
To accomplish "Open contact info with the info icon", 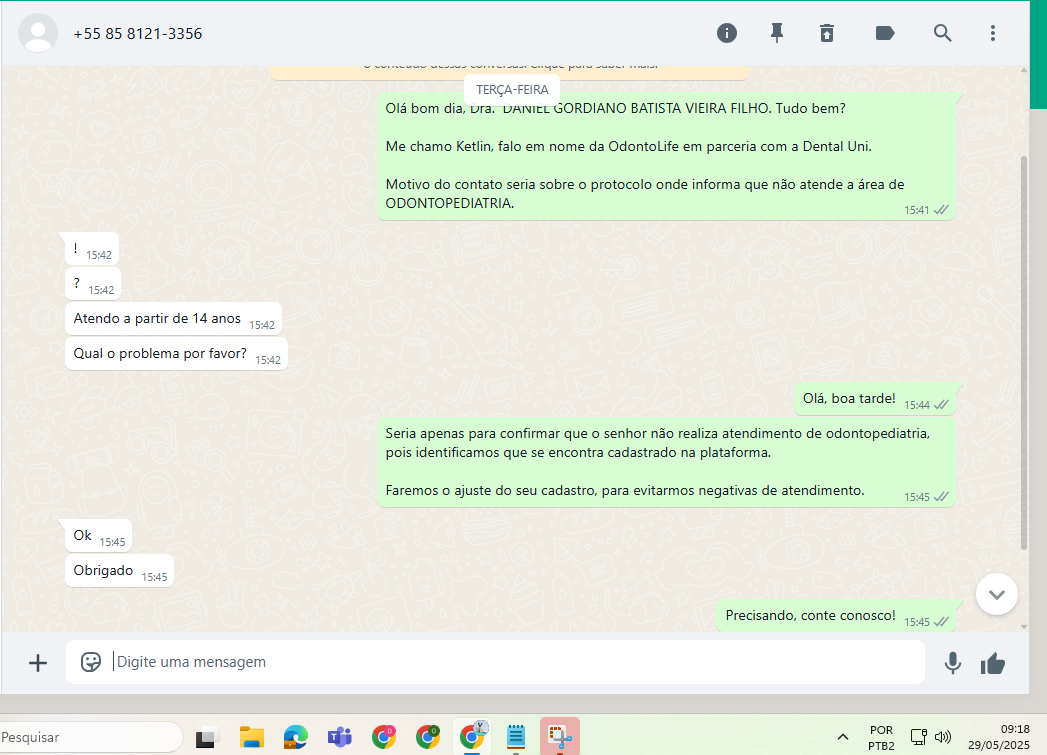I will point(726,33).
